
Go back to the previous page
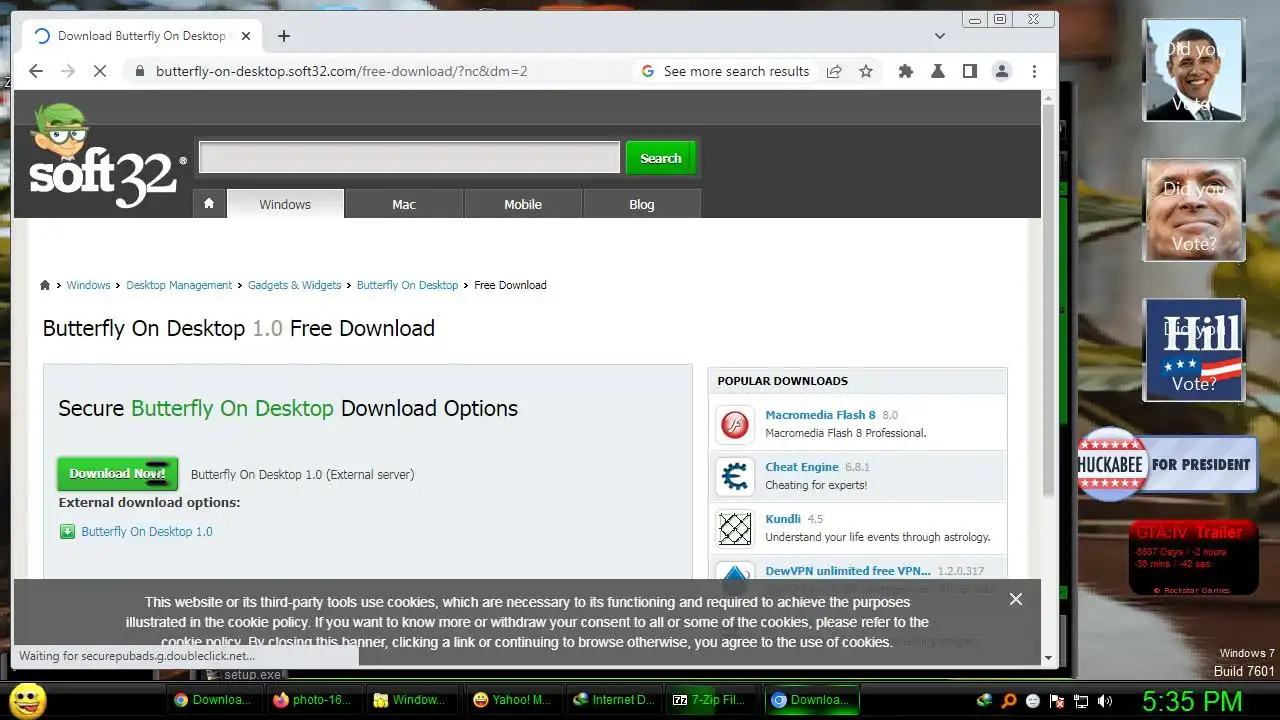pyautogui.click(x=36, y=71)
